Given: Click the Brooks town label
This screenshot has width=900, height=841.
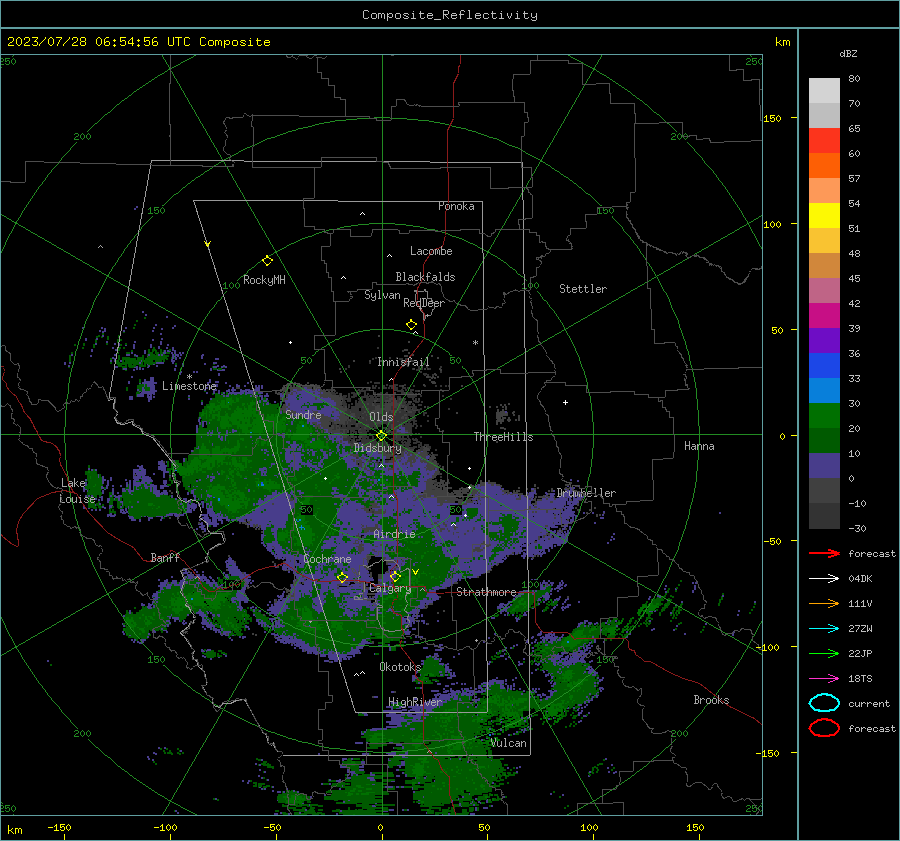Looking at the screenshot, I should click(x=711, y=700).
